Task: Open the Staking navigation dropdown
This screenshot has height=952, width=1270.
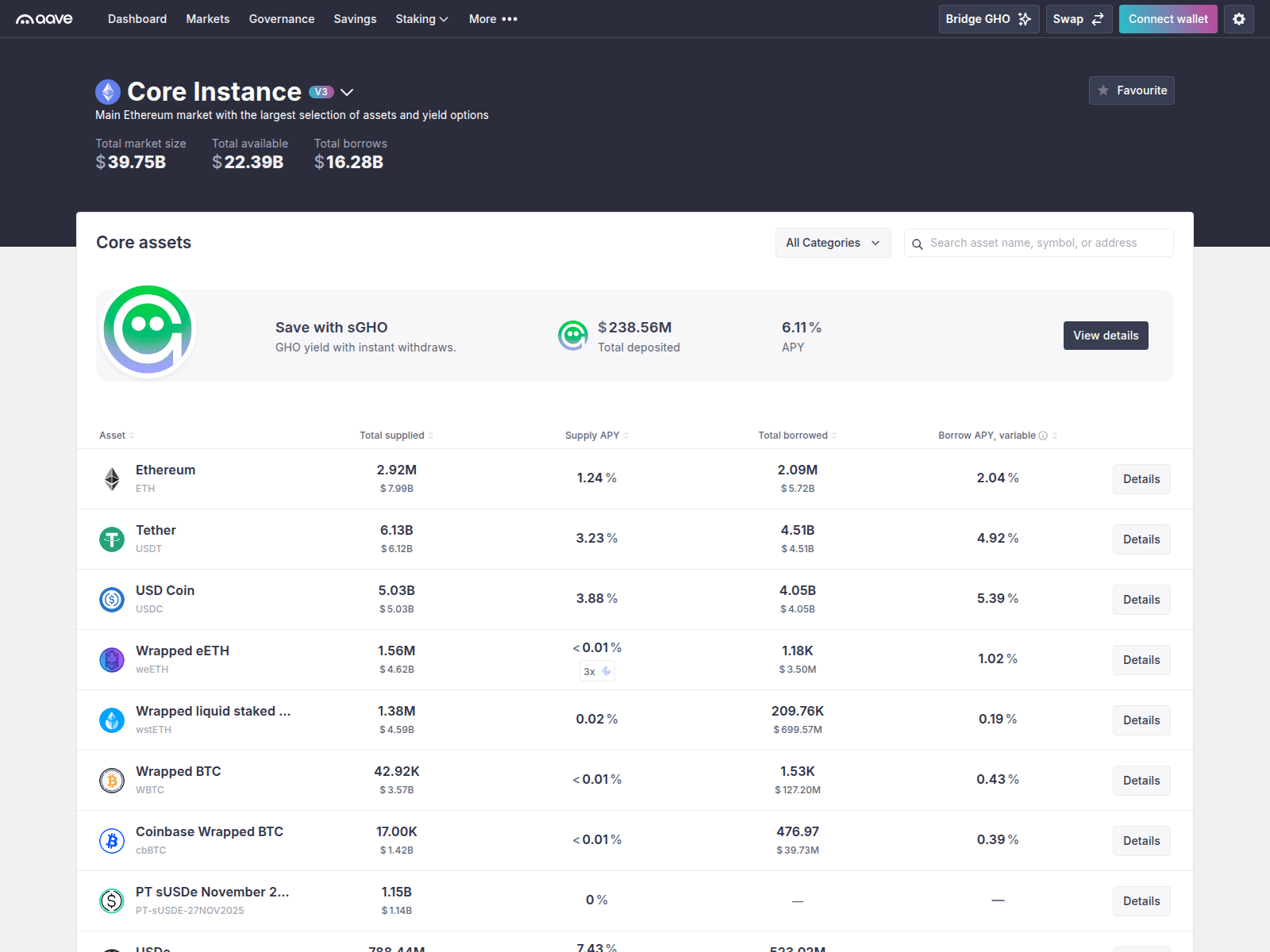Action: (421, 18)
